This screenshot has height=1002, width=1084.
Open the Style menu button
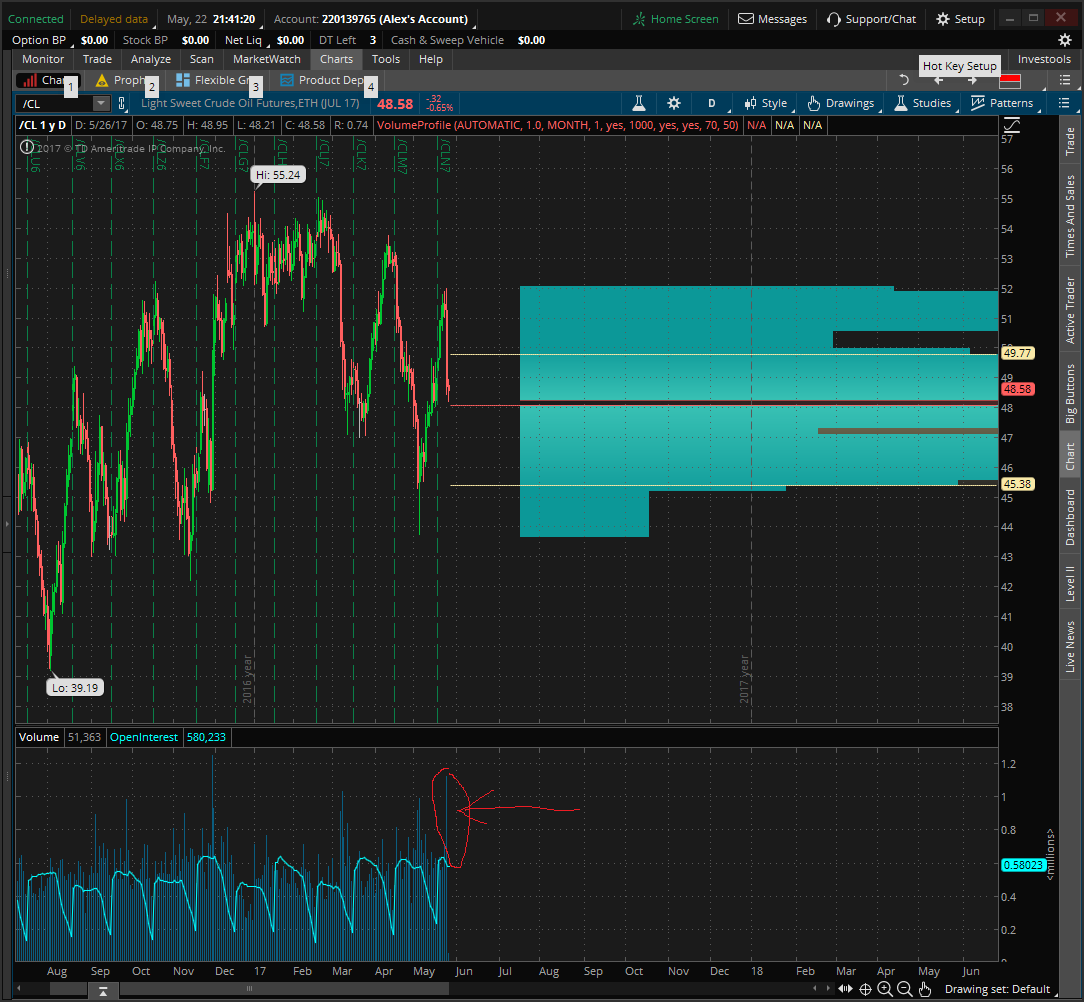(766, 103)
